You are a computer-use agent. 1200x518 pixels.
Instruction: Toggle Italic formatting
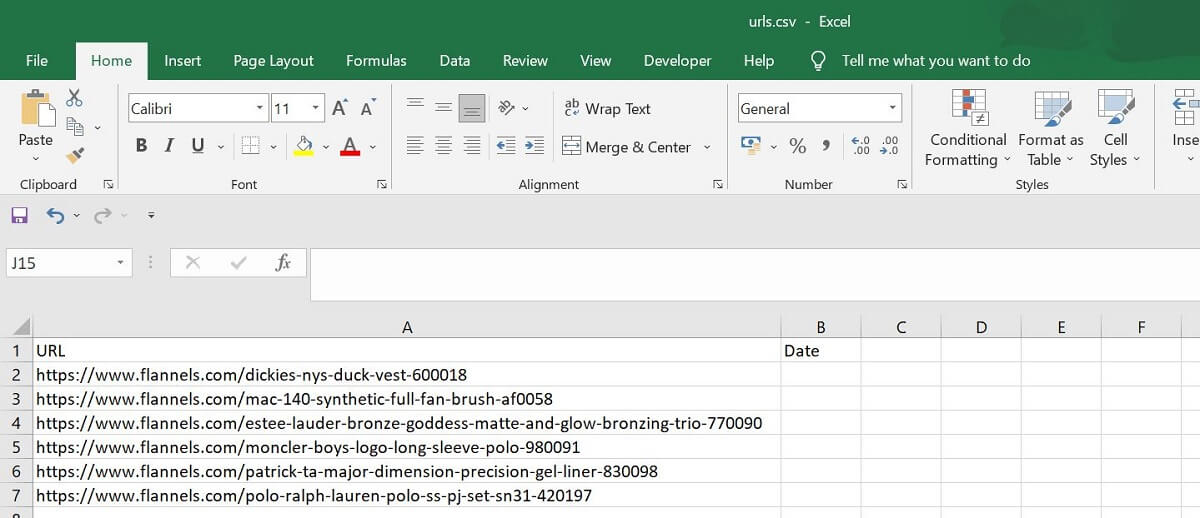point(169,146)
